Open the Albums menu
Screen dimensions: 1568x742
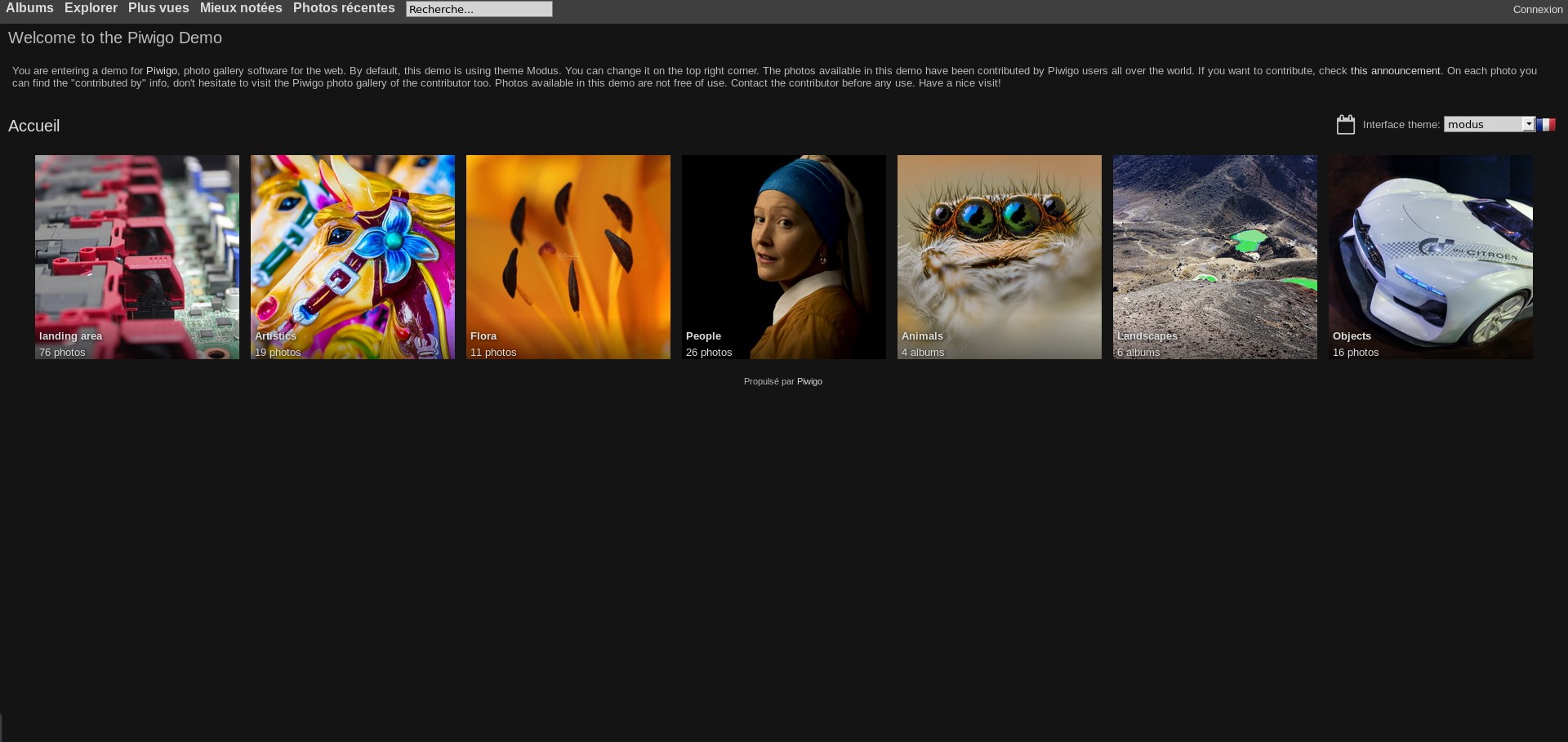pos(29,8)
